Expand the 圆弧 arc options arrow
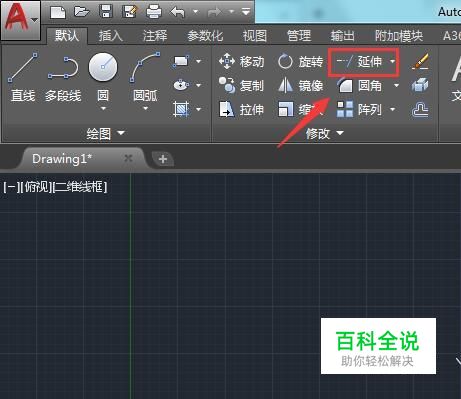 (145, 108)
